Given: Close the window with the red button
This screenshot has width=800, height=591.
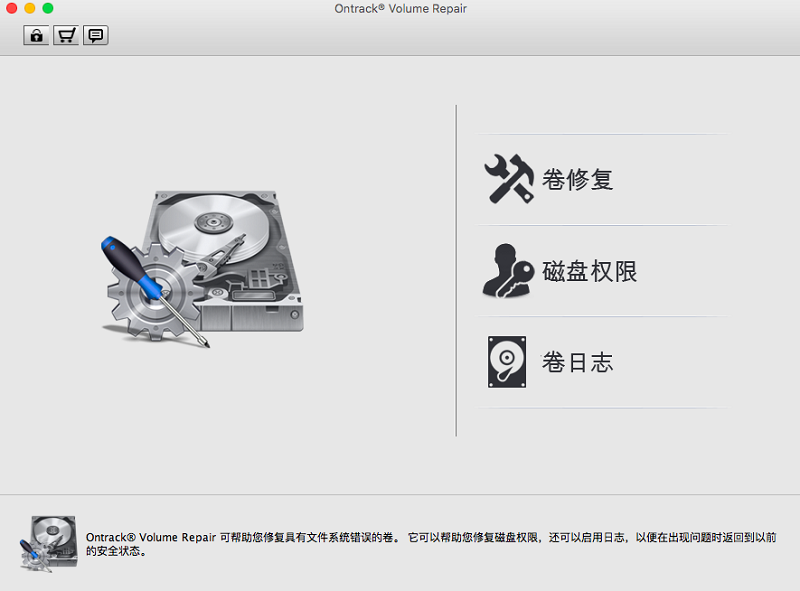Looking at the screenshot, I should coord(12,9).
